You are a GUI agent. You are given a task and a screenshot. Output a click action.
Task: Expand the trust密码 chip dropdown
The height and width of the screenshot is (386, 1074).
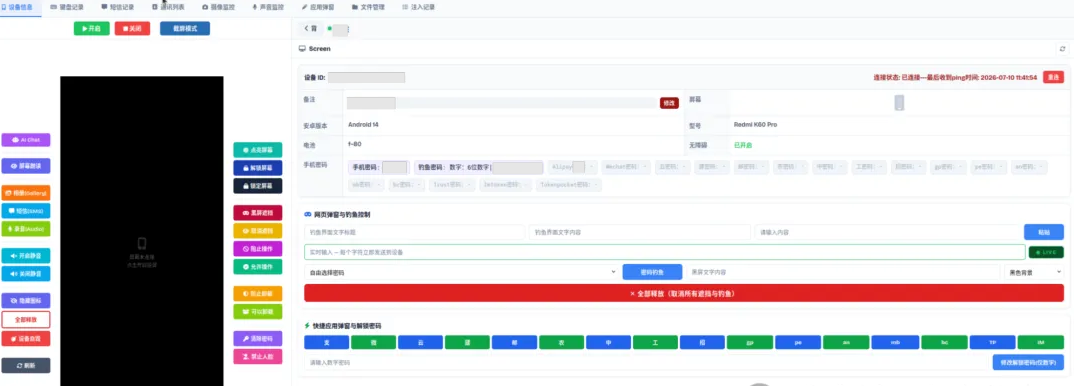[453, 185]
